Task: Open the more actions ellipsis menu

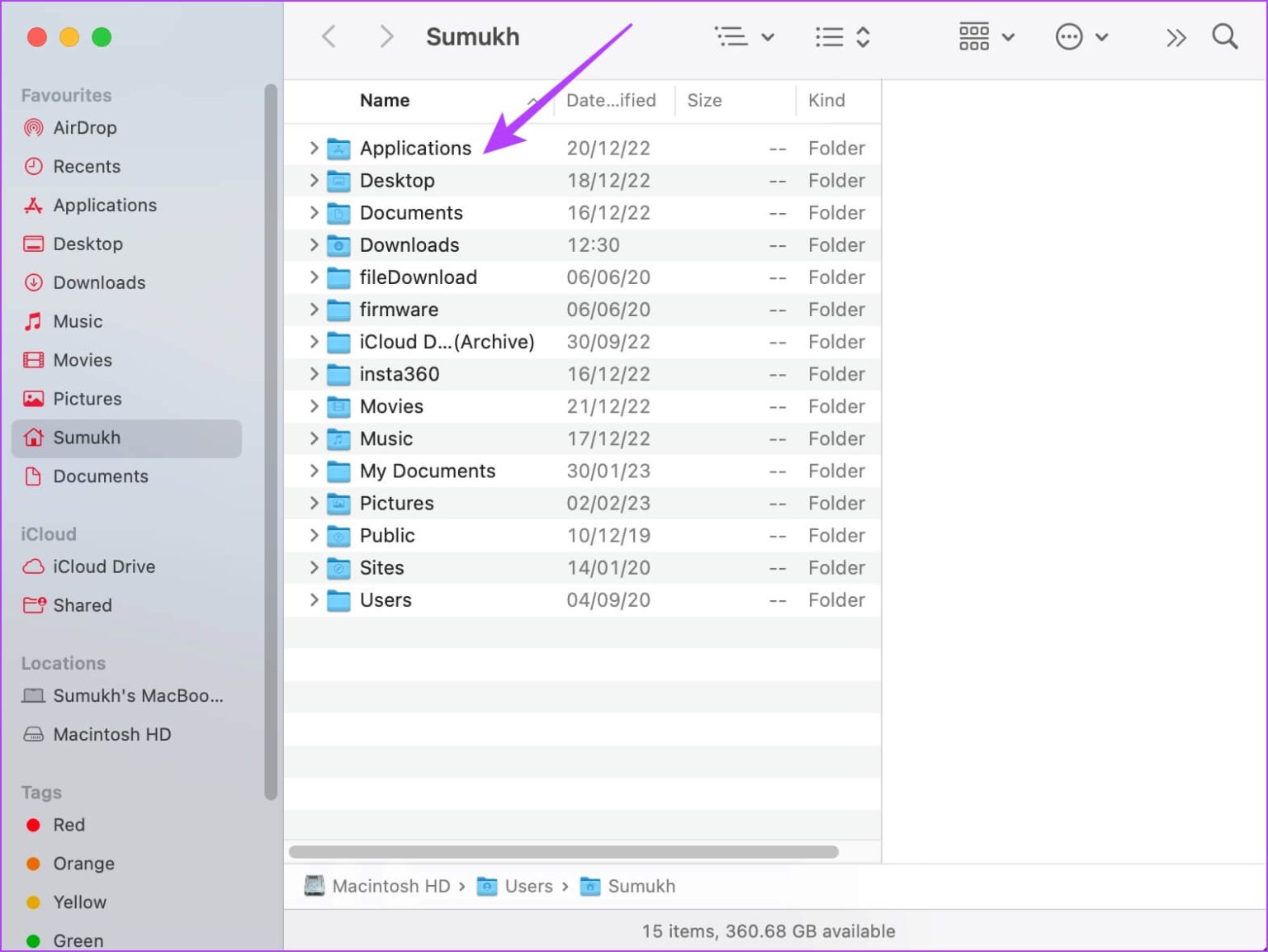Action: coord(1081,37)
